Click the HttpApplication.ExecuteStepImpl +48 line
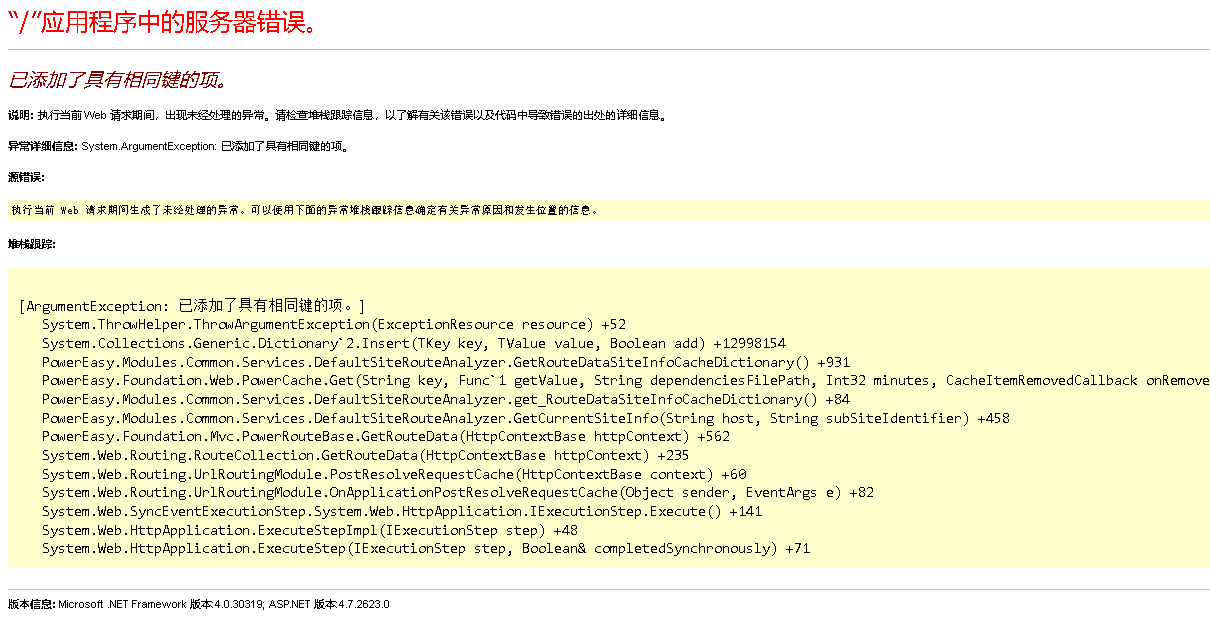 309,530
